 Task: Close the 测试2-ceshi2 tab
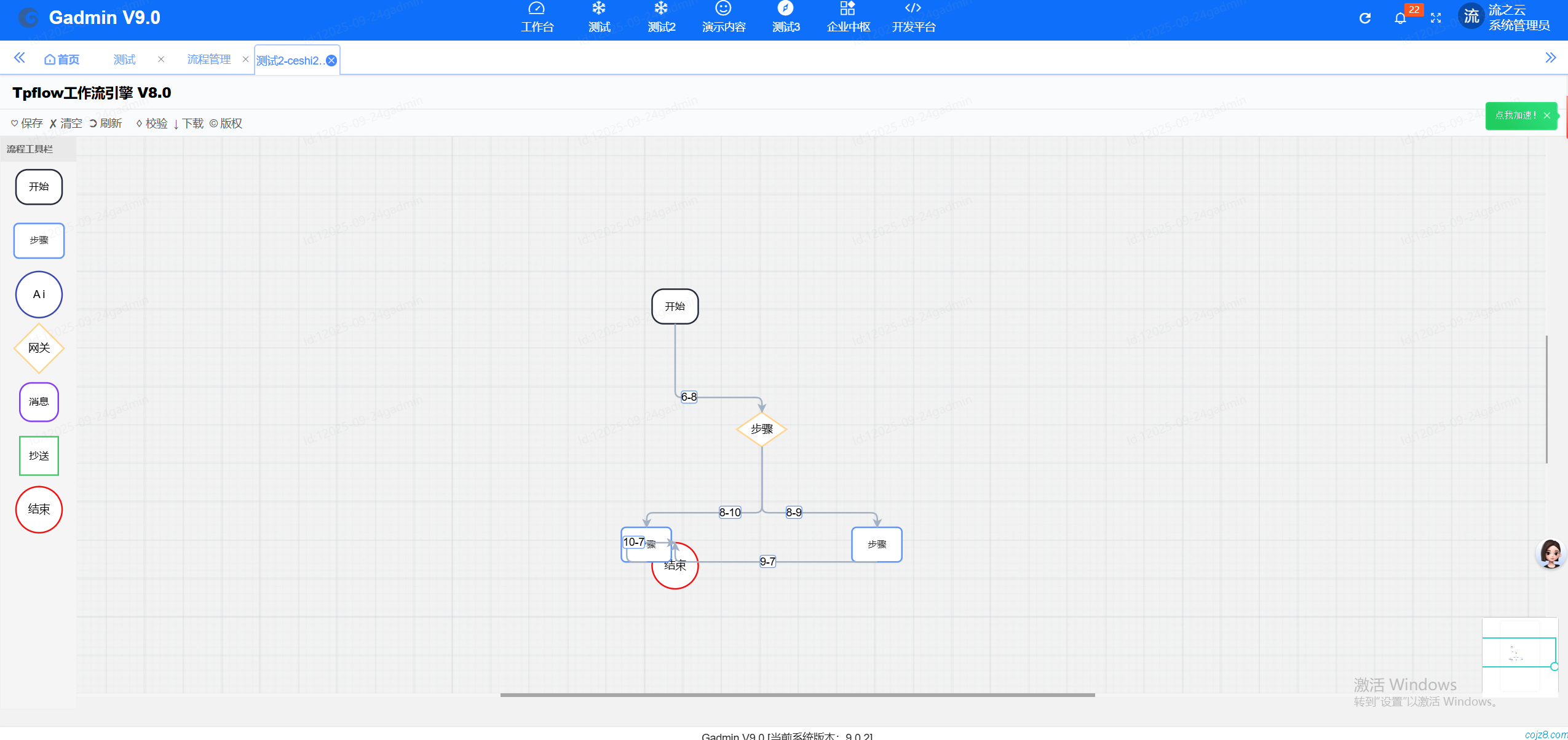coord(331,60)
